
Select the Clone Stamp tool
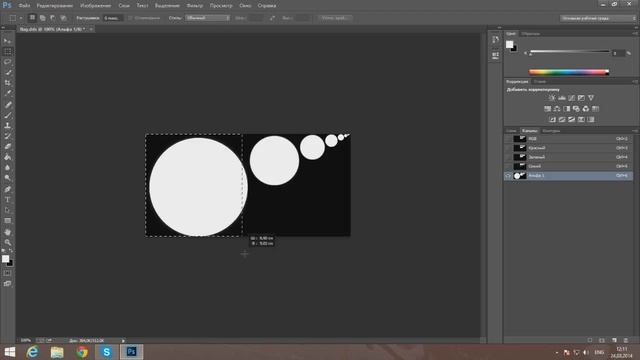coord(7,126)
